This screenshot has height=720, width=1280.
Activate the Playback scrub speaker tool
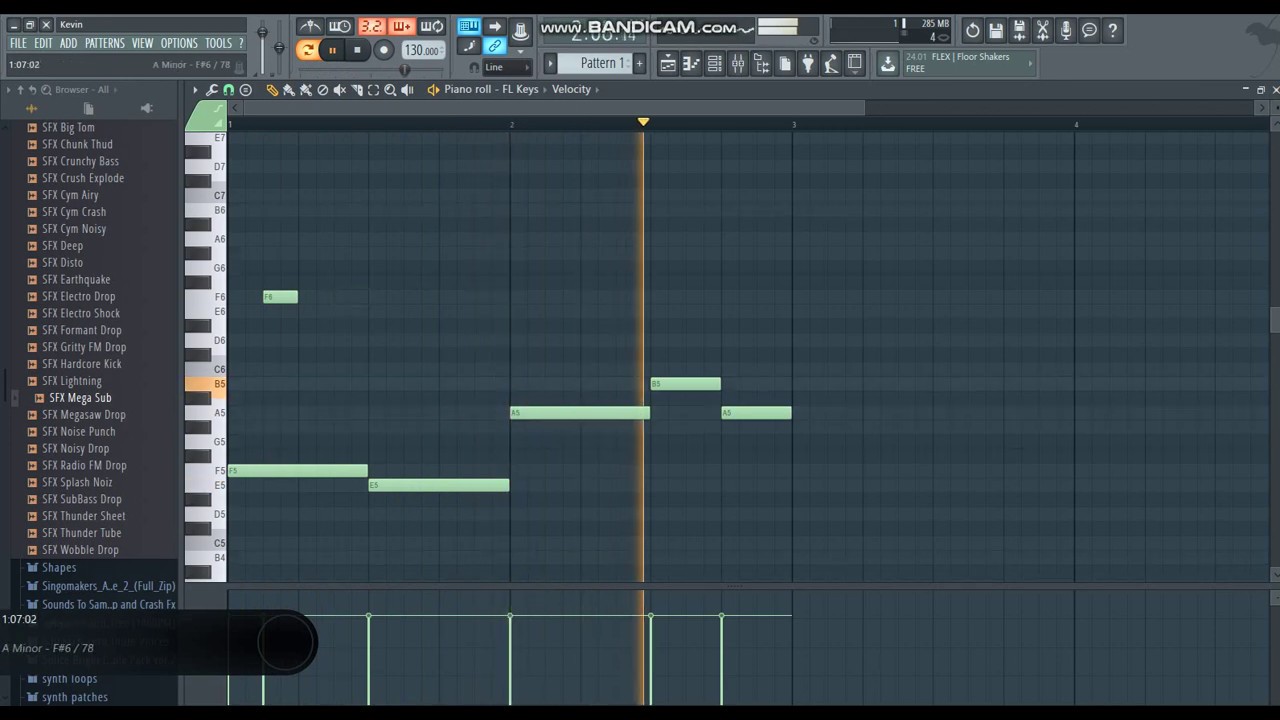click(x=407, y=90)
